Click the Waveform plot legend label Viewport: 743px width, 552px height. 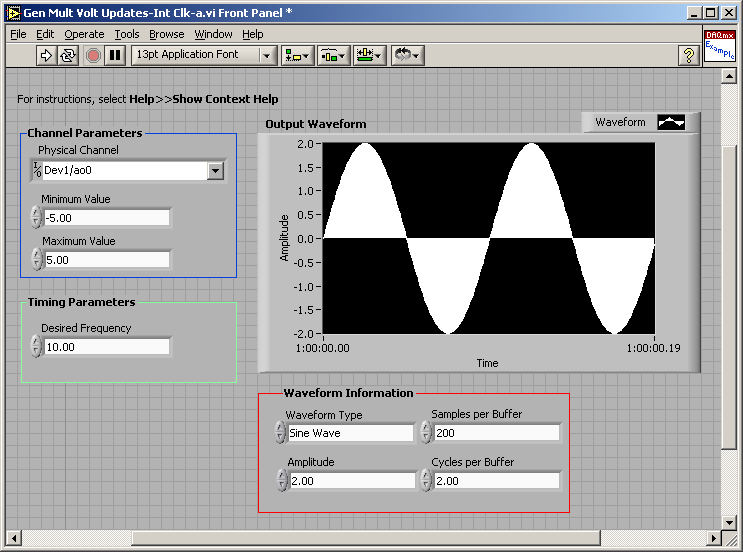click(620, 122)
